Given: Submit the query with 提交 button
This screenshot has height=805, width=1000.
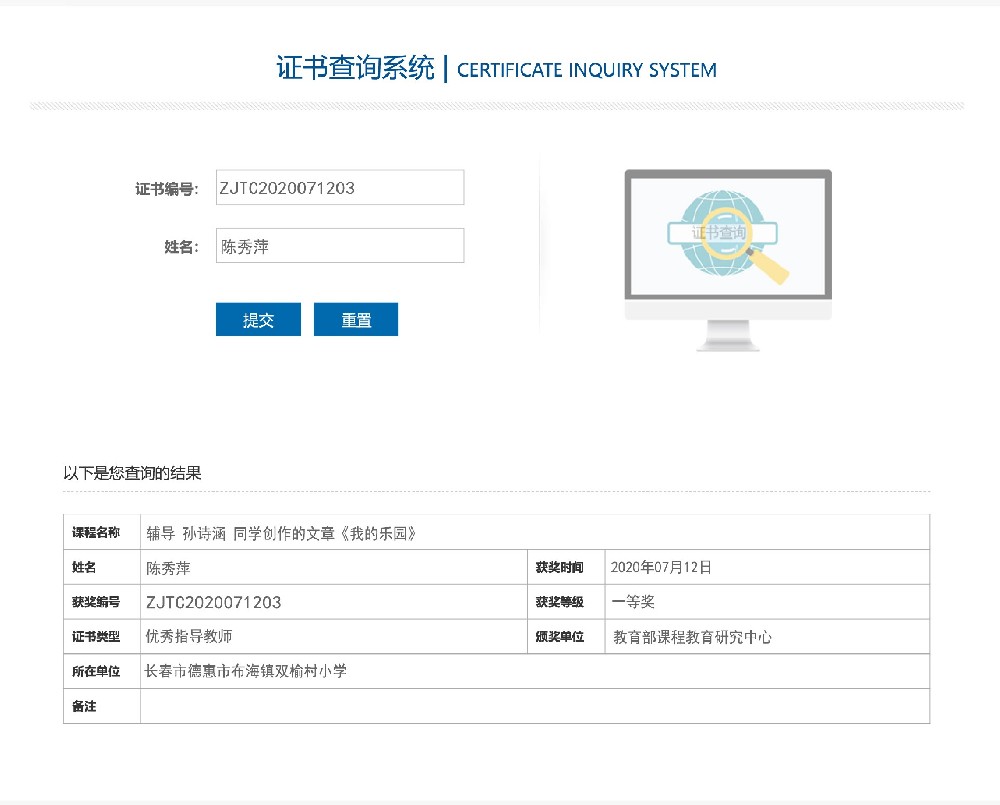Looking at the screenshot, I should [258, 320].
